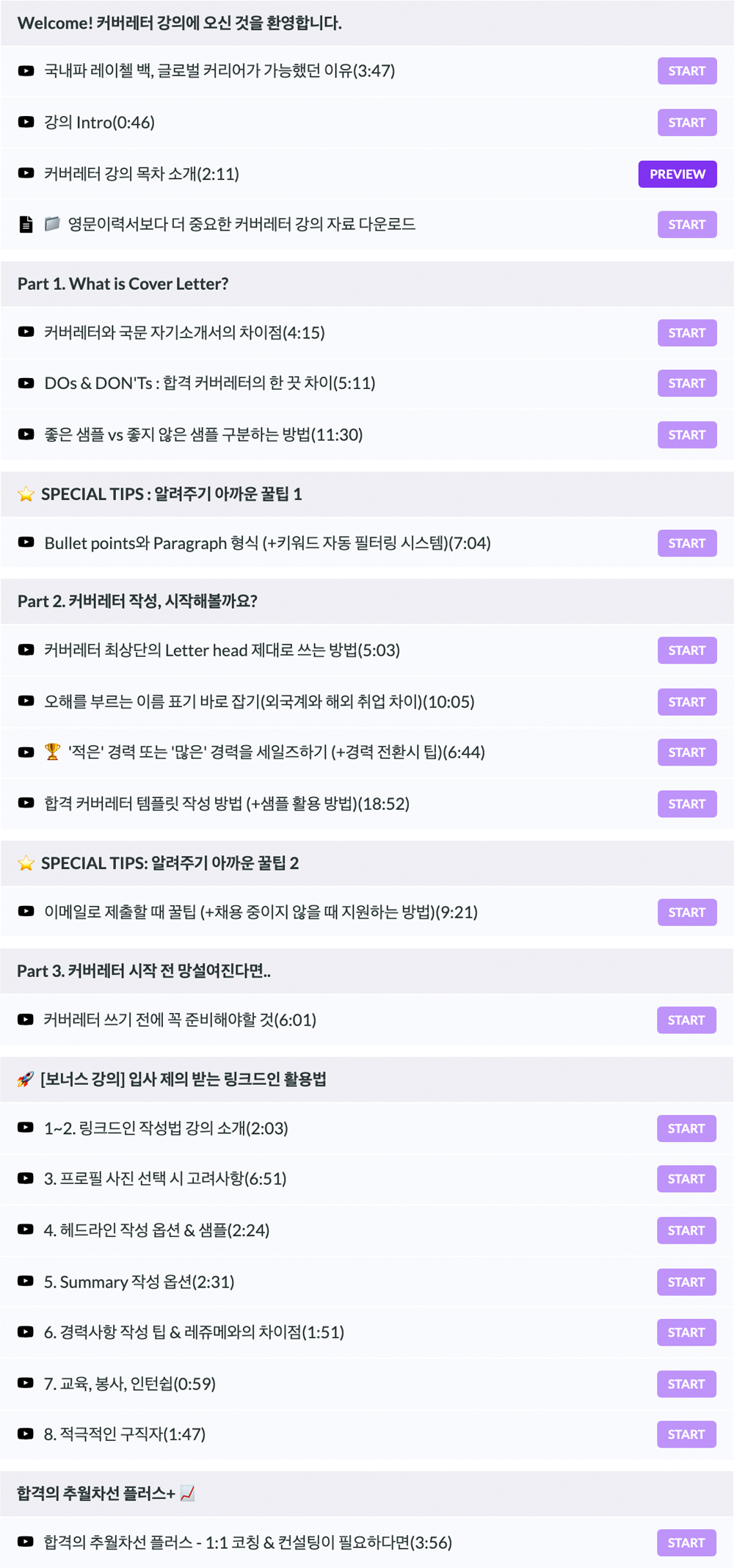
Task: Open lesson 좋은 샘플 vs 좋지 않은 샘플
Action: click(203, 435)
